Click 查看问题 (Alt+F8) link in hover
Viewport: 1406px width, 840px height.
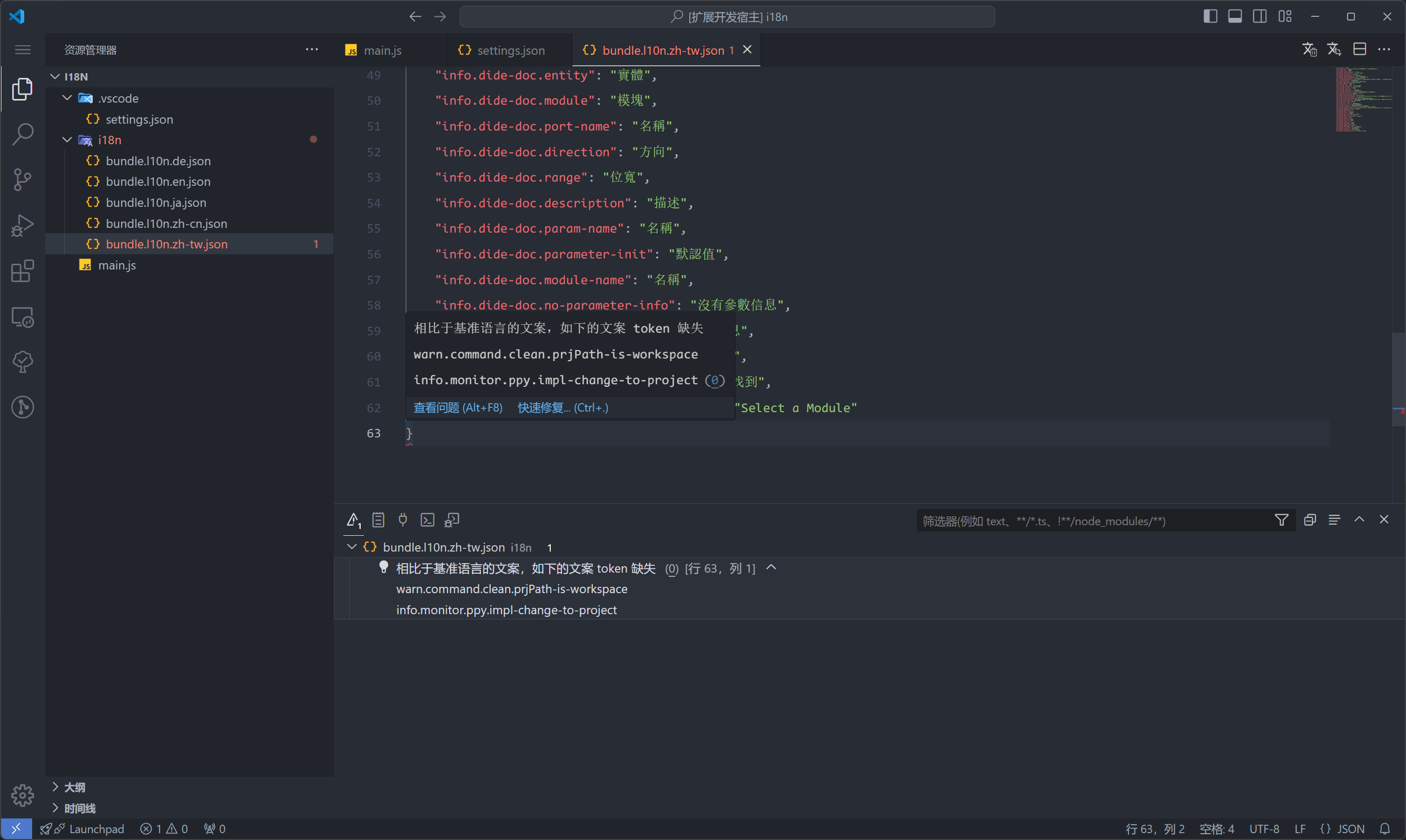tap(458, 407)
